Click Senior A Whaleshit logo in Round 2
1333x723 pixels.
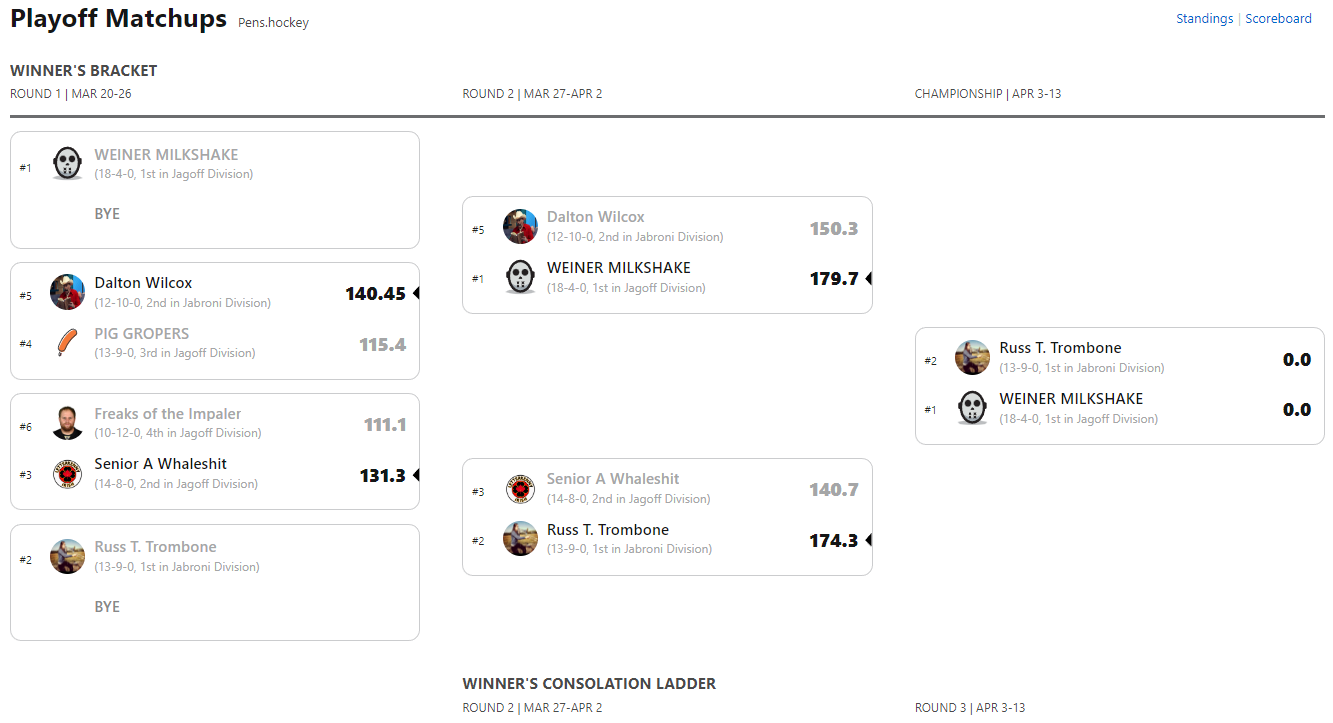520,489
